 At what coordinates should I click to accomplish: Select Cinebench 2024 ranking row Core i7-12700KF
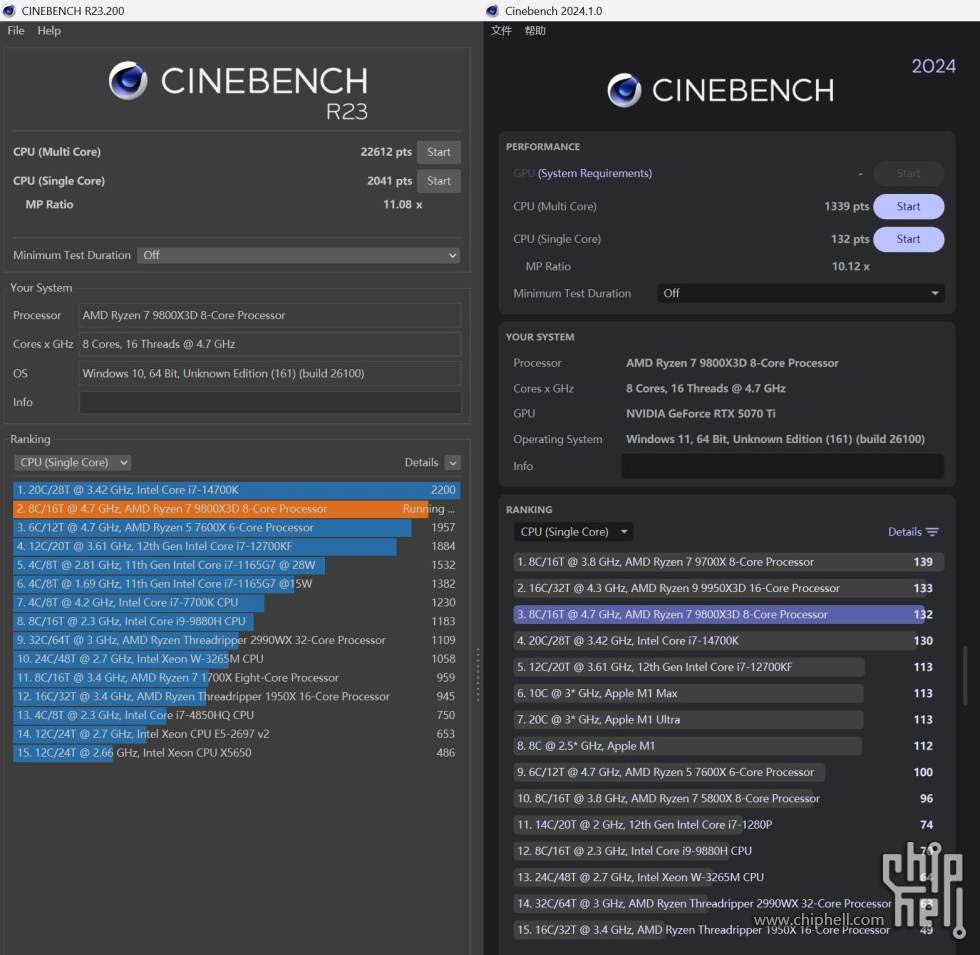pos(728,667)
